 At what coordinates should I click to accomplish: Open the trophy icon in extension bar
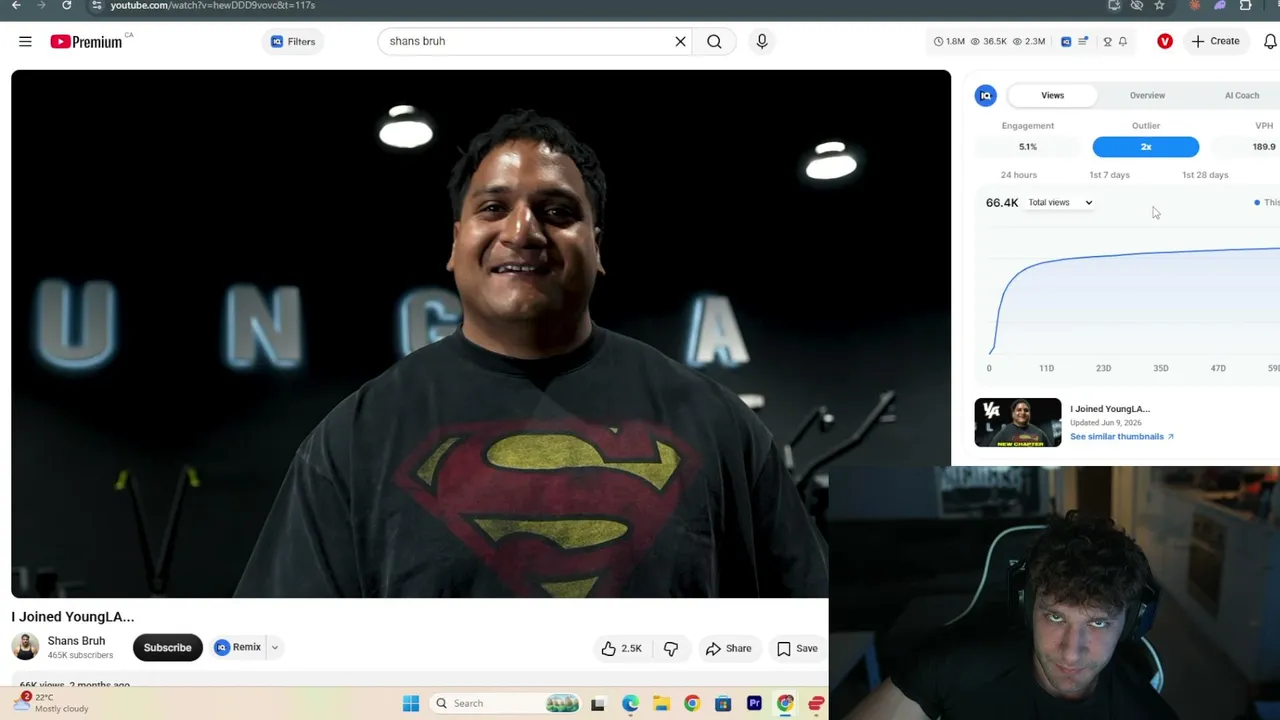tap(1107, 42)
